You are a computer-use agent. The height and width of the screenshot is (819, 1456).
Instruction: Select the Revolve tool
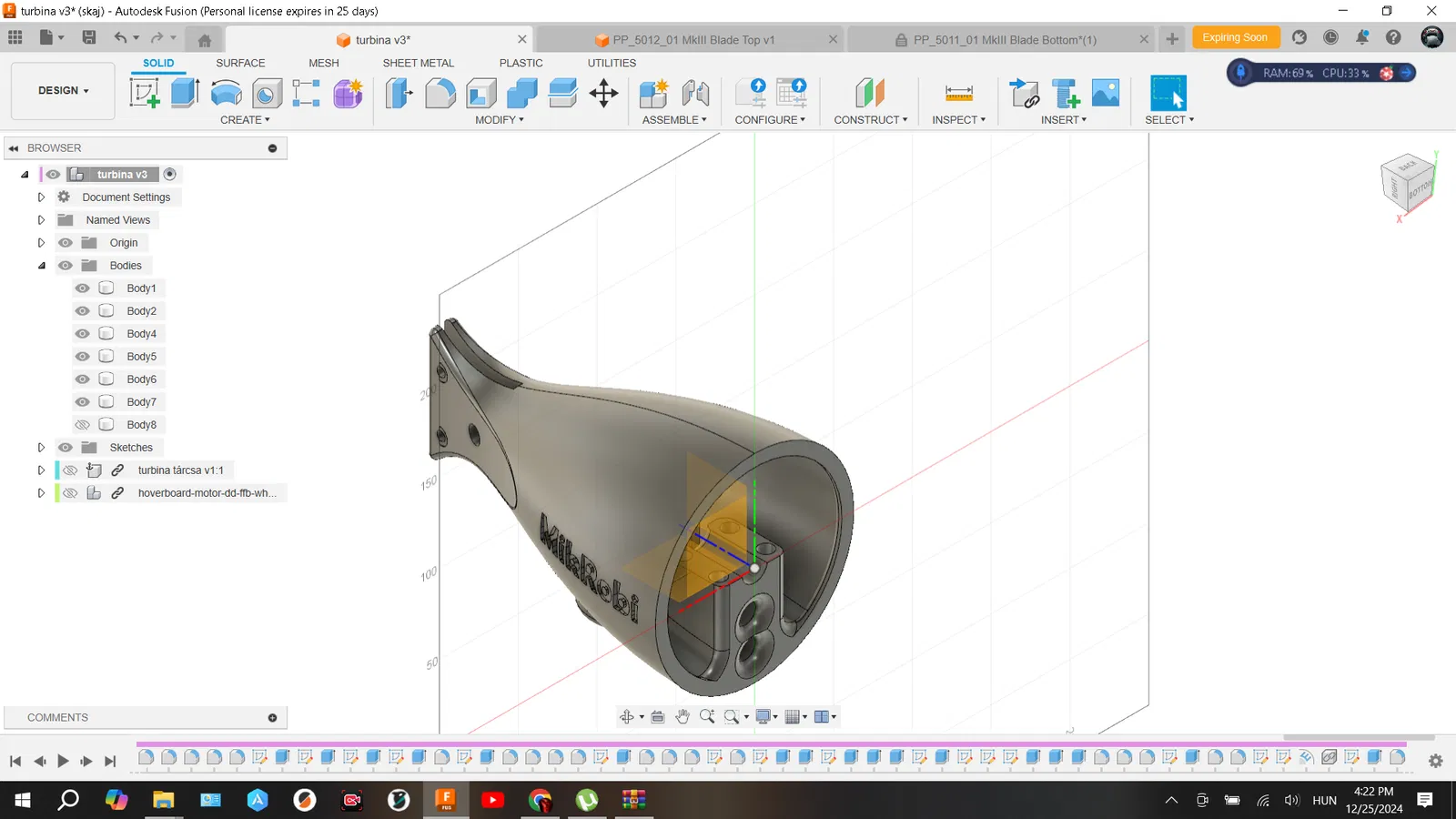coord(226,93)
